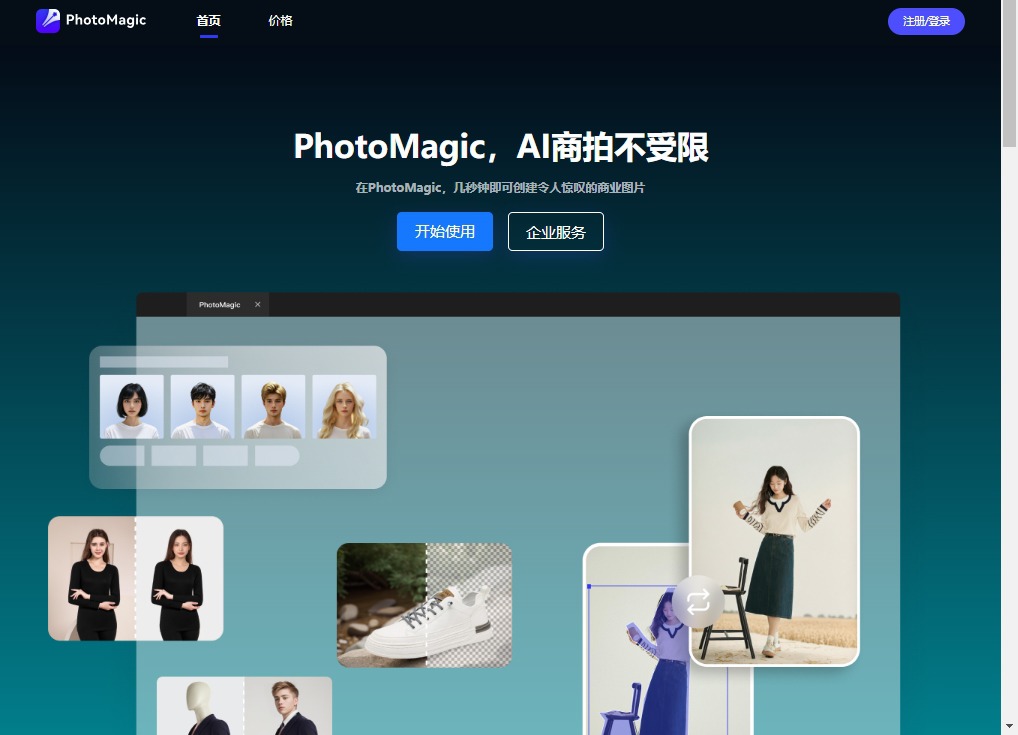Click the page vertical scrollbar thumb

tap(1009, 73)
